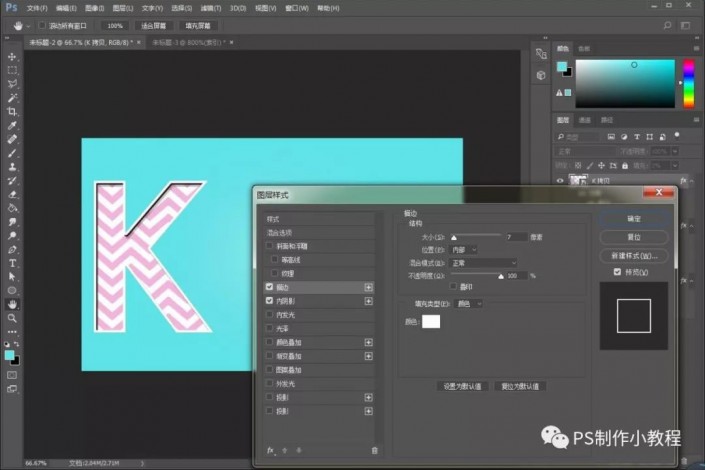Click the white stroke color swatch
This screenshot has width=705, height=470.
tap(431, 322)
